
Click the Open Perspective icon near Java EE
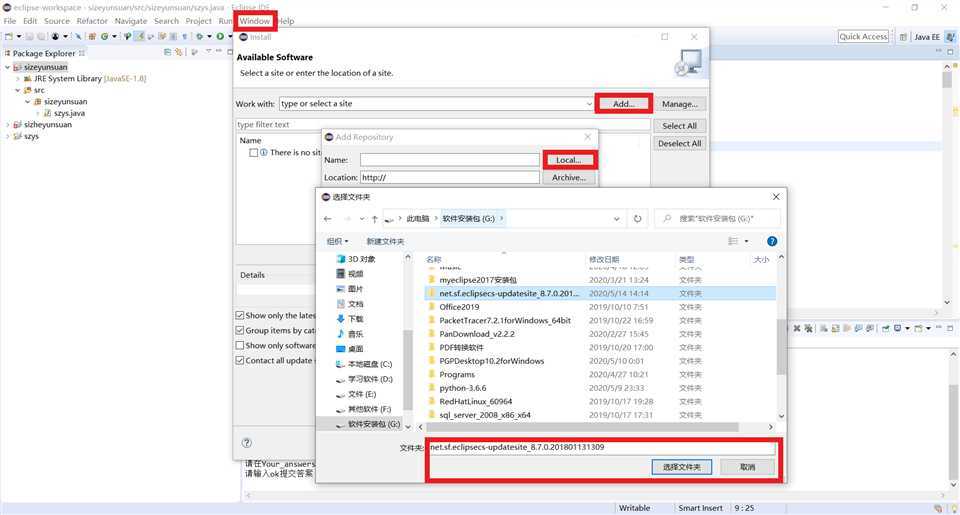pyautogui.click(x=903, y=37)
